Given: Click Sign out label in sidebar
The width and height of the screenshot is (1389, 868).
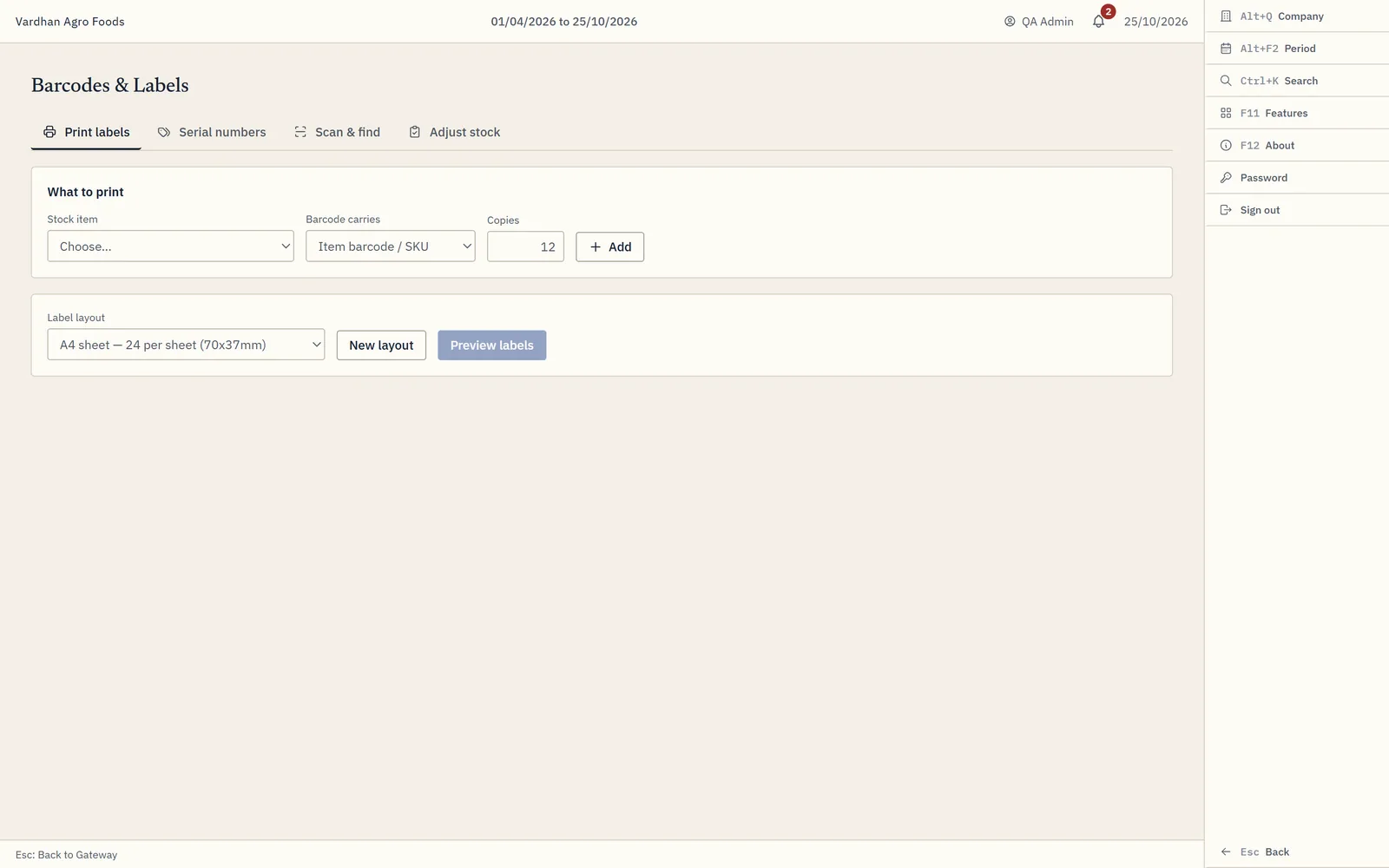Looking at the screenshot, I should pyautogui.click(x=1260, y=210).
